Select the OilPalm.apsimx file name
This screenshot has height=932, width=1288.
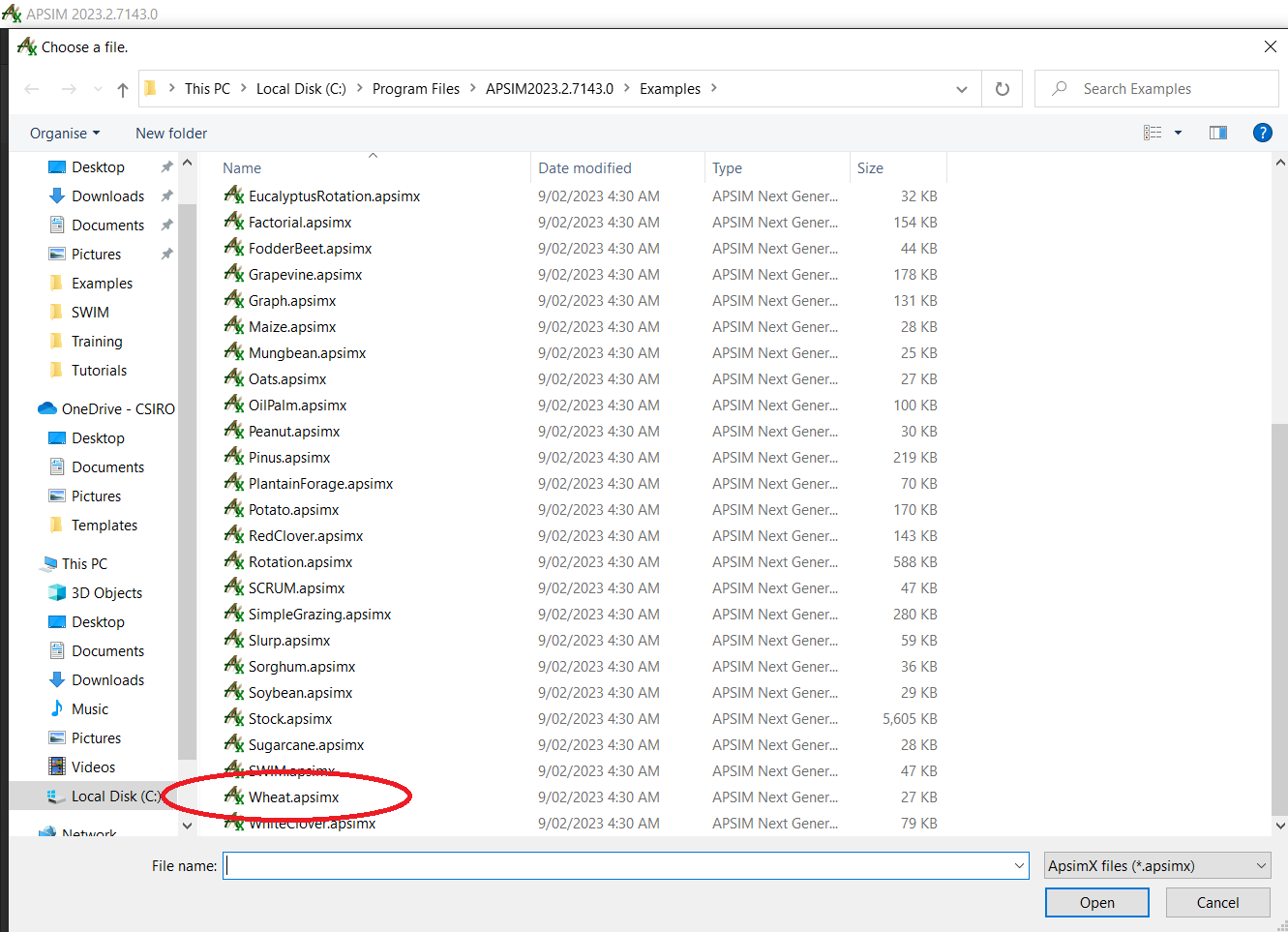pos(297,406)
